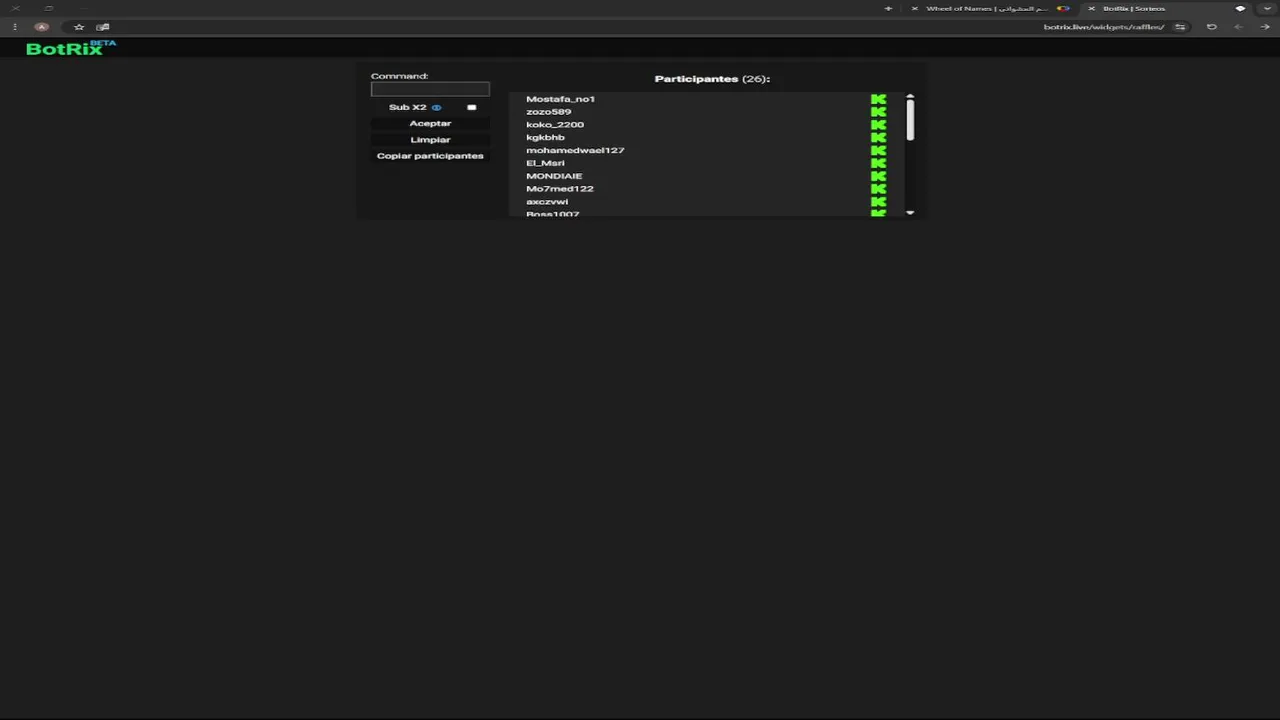Screen dimensions: 1280x720
Task: Click the Aceptar button
Action: [430, 123]
